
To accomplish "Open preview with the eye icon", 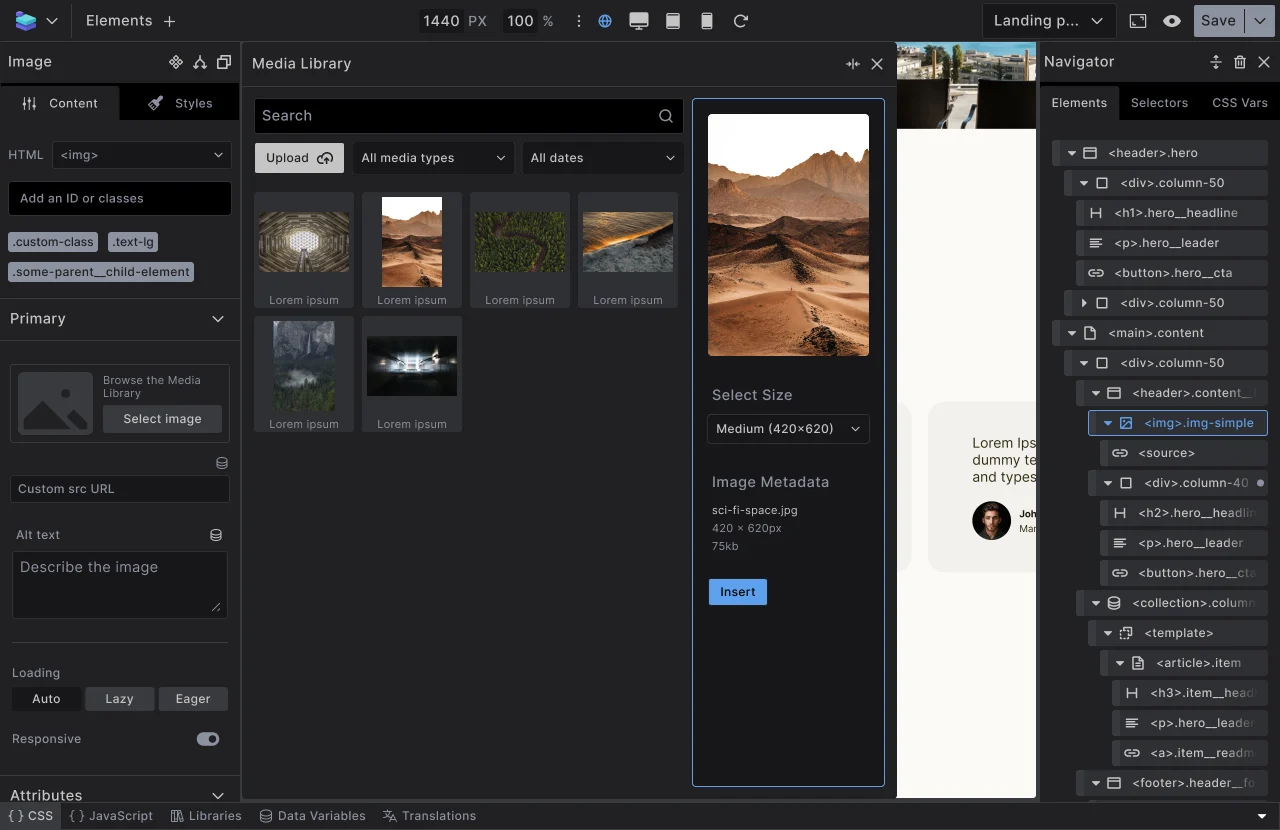I will coord(1171,20).
